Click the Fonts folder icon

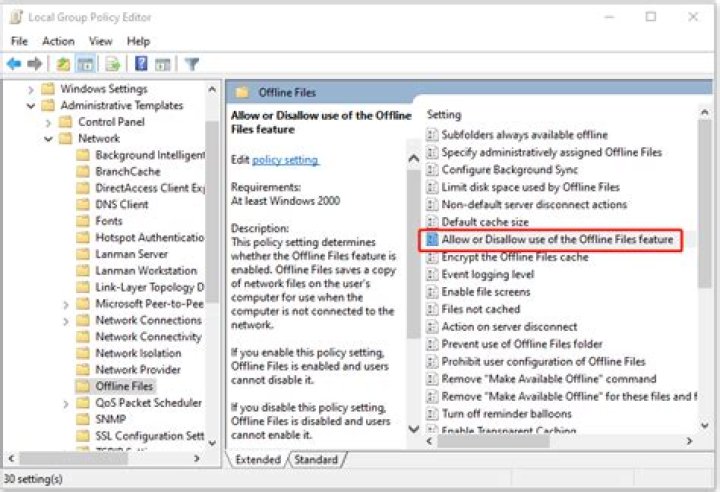pos(83,221)
